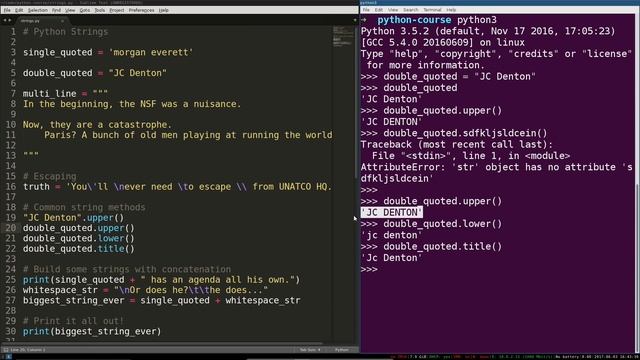Click the minimap code preview
This screenshot has width=640, height=360.
pos(343,37)
